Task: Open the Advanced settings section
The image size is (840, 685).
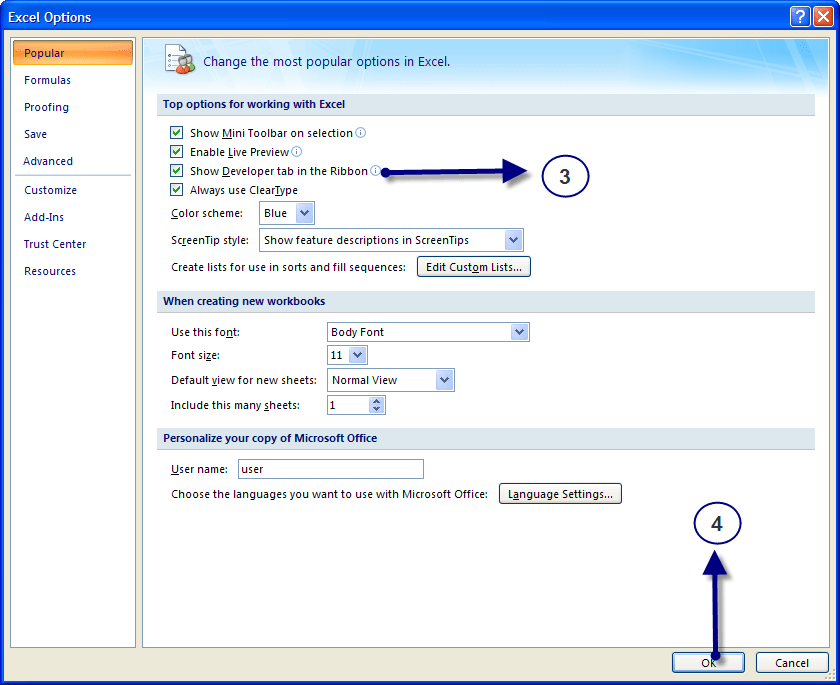Action: coord(48,160)
